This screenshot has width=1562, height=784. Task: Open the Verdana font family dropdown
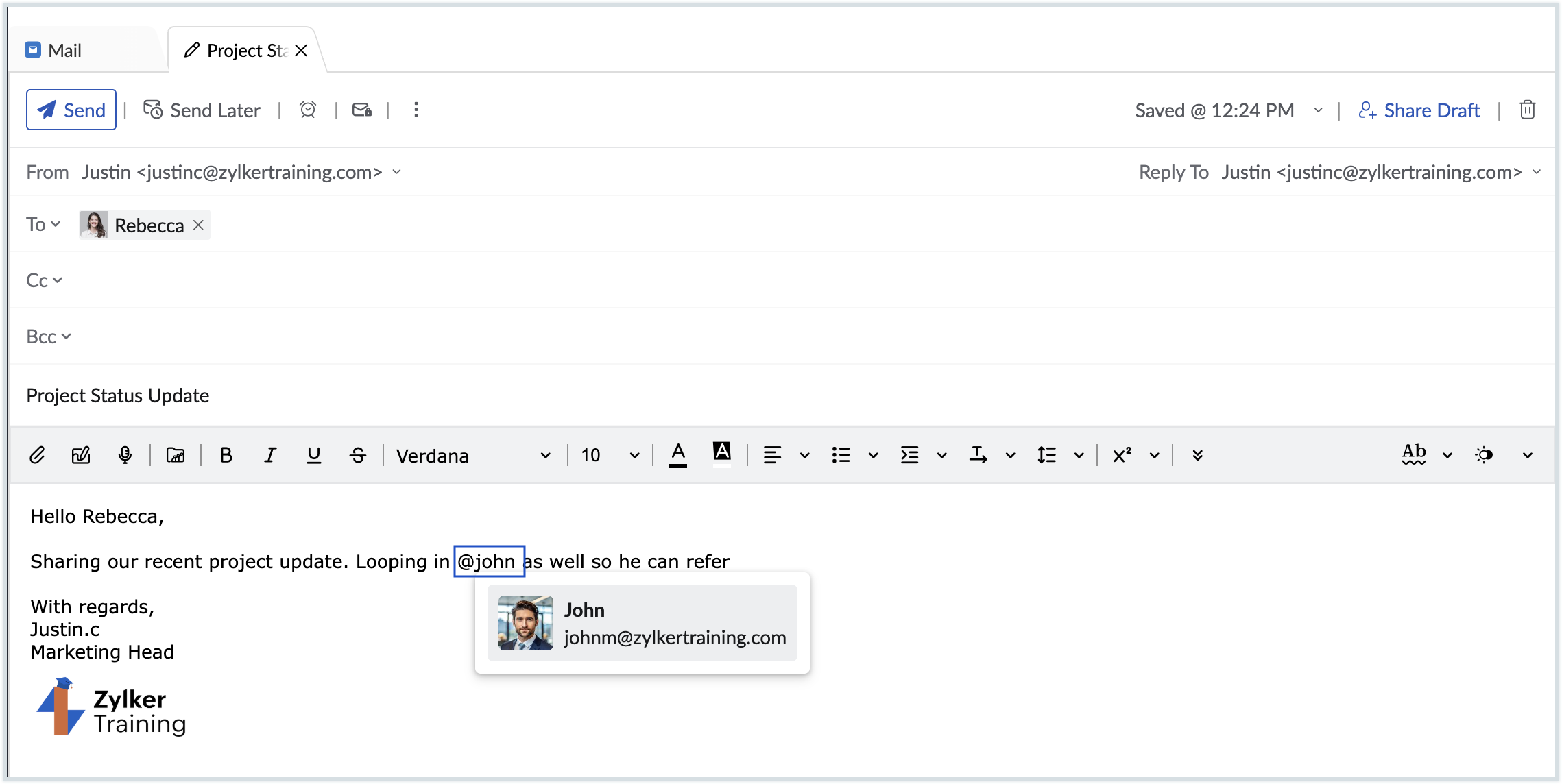[x=473, y=455]
